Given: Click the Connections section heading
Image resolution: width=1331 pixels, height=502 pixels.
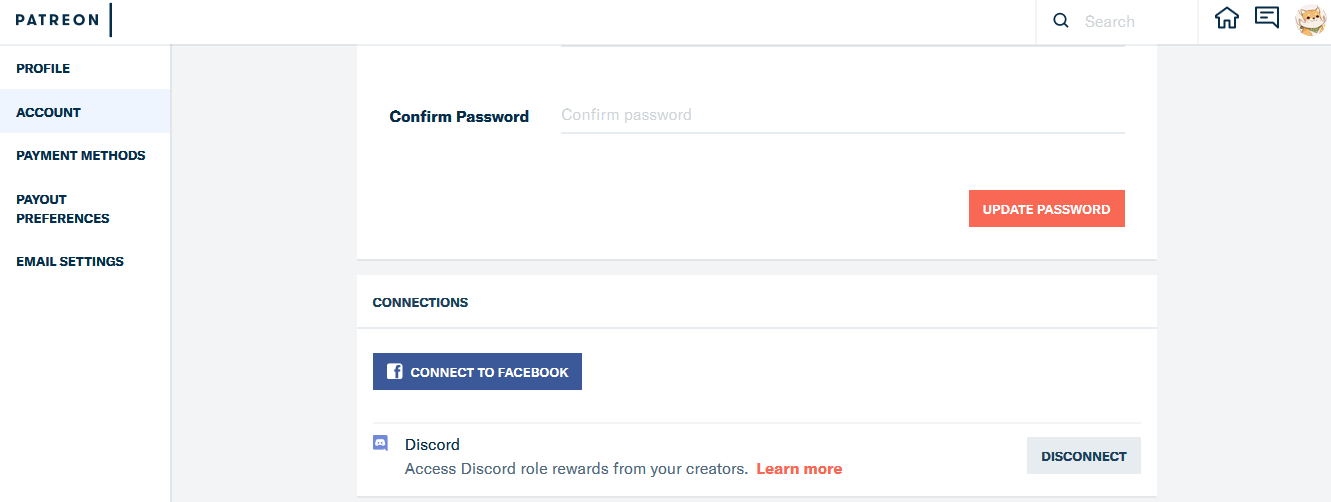Looking at the screenshot, I should (x=420, y=302).
